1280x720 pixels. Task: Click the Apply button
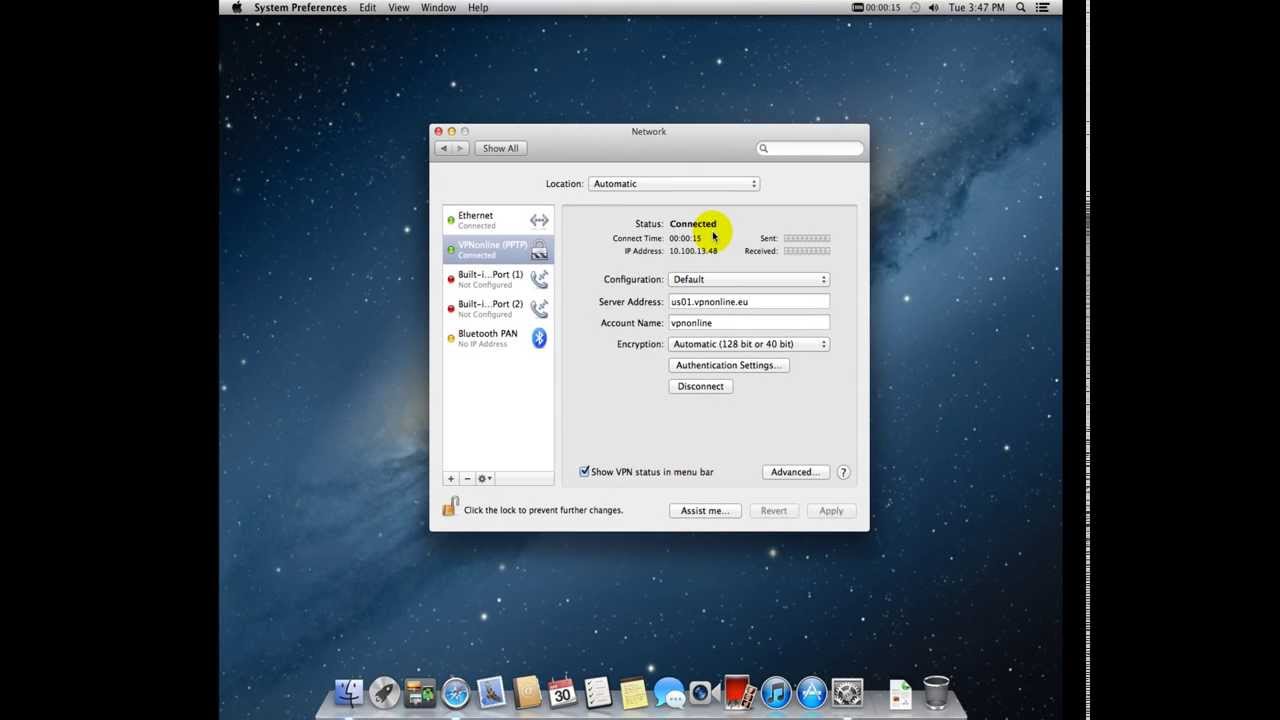pos(831,511)
